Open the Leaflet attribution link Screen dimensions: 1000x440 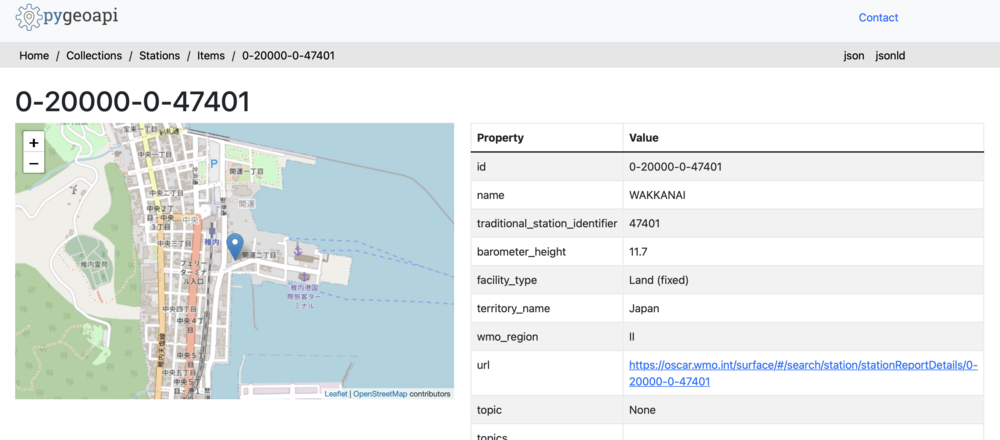pyautogui.click(x=335, y=394)
